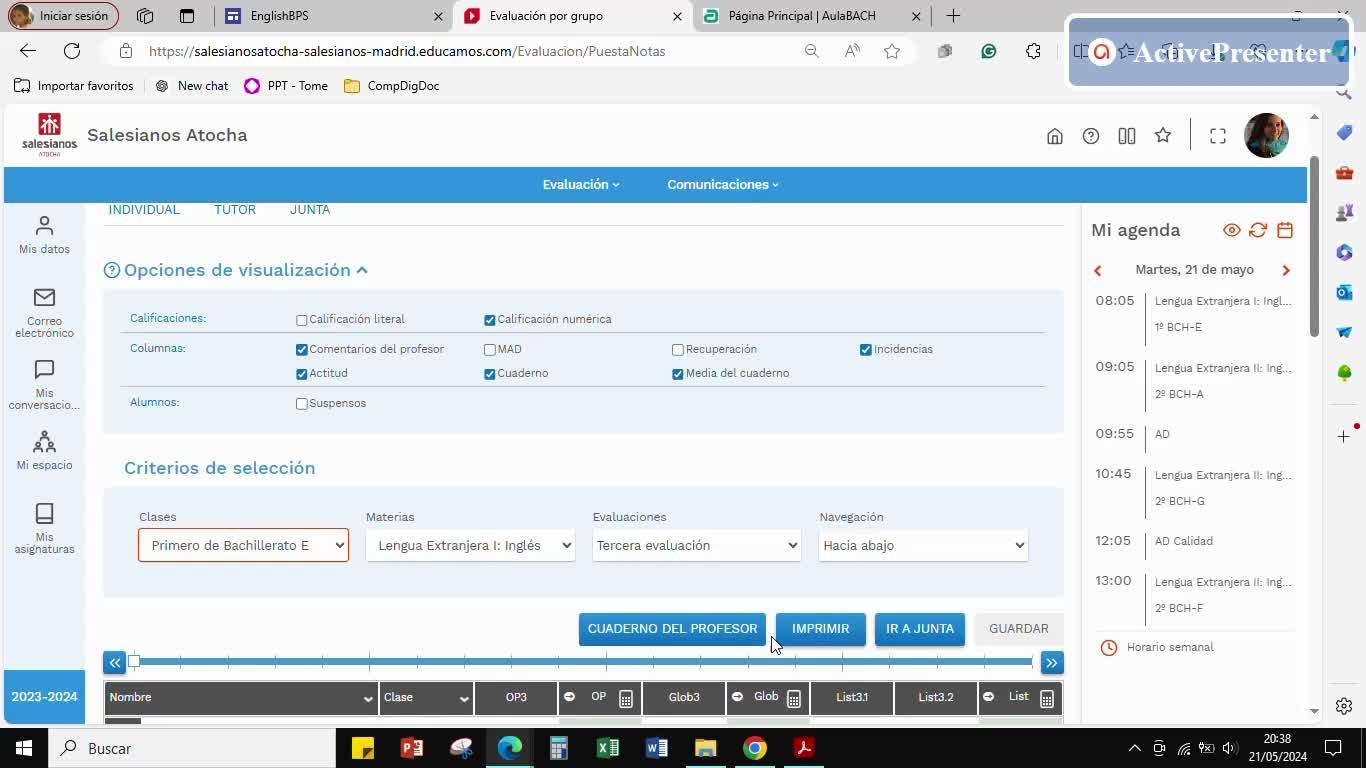Switch to the INDIVIDUAL tab
Screen dimensions: 1366x768
coord(144,210)
